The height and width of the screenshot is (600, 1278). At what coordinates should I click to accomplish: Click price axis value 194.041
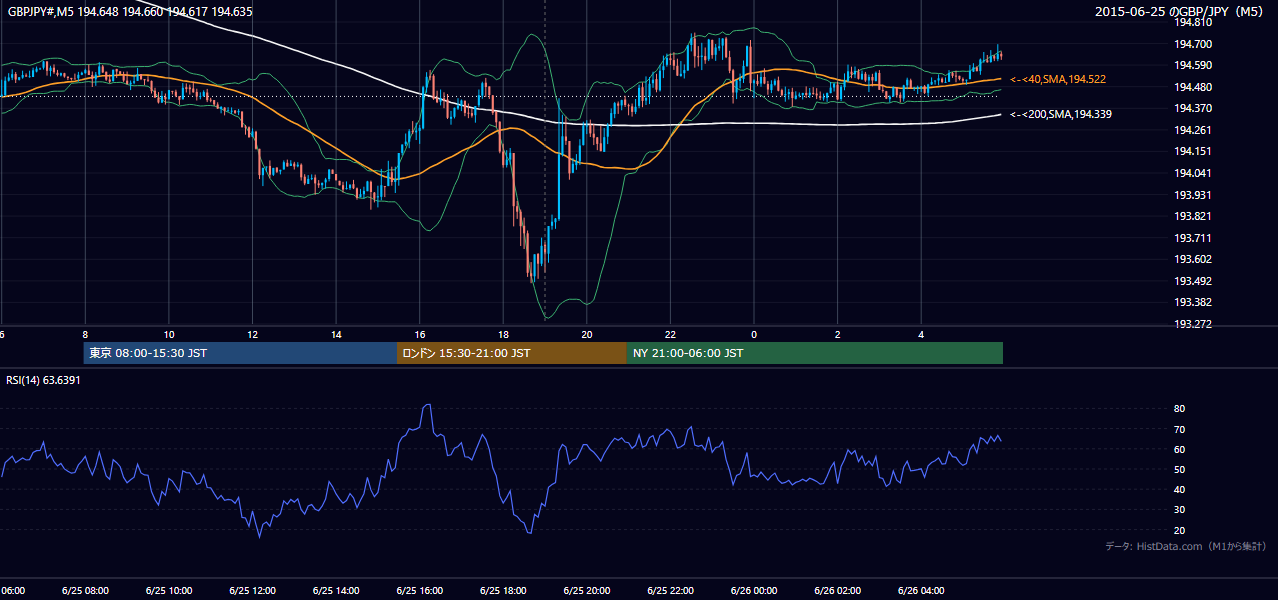pyautogui.click(x=1193, y=173)
